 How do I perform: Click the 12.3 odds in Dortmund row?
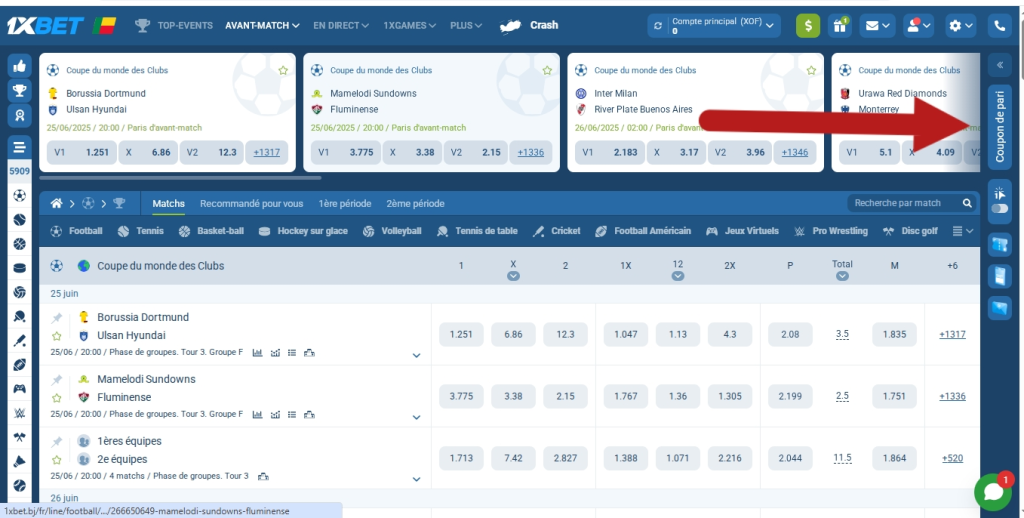coord(566,334)
